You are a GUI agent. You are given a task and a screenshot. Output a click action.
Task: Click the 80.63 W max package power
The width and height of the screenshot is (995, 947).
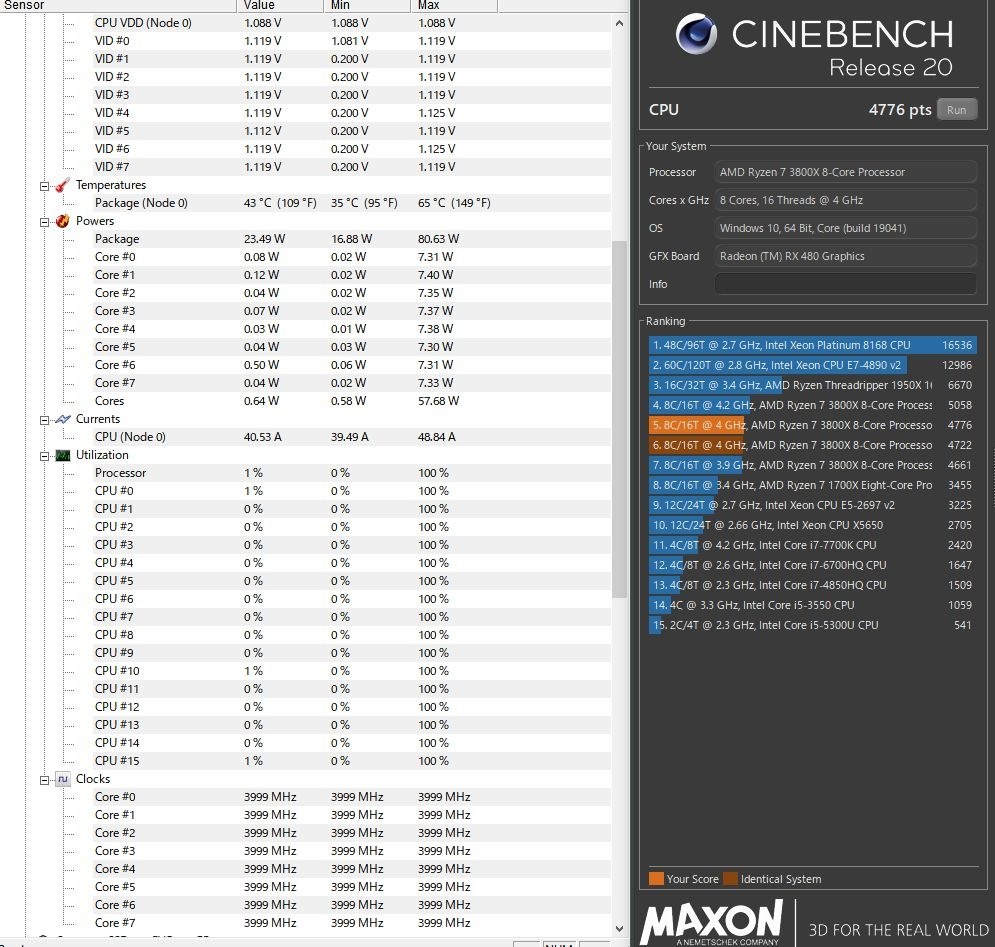(x=438, y=239)
